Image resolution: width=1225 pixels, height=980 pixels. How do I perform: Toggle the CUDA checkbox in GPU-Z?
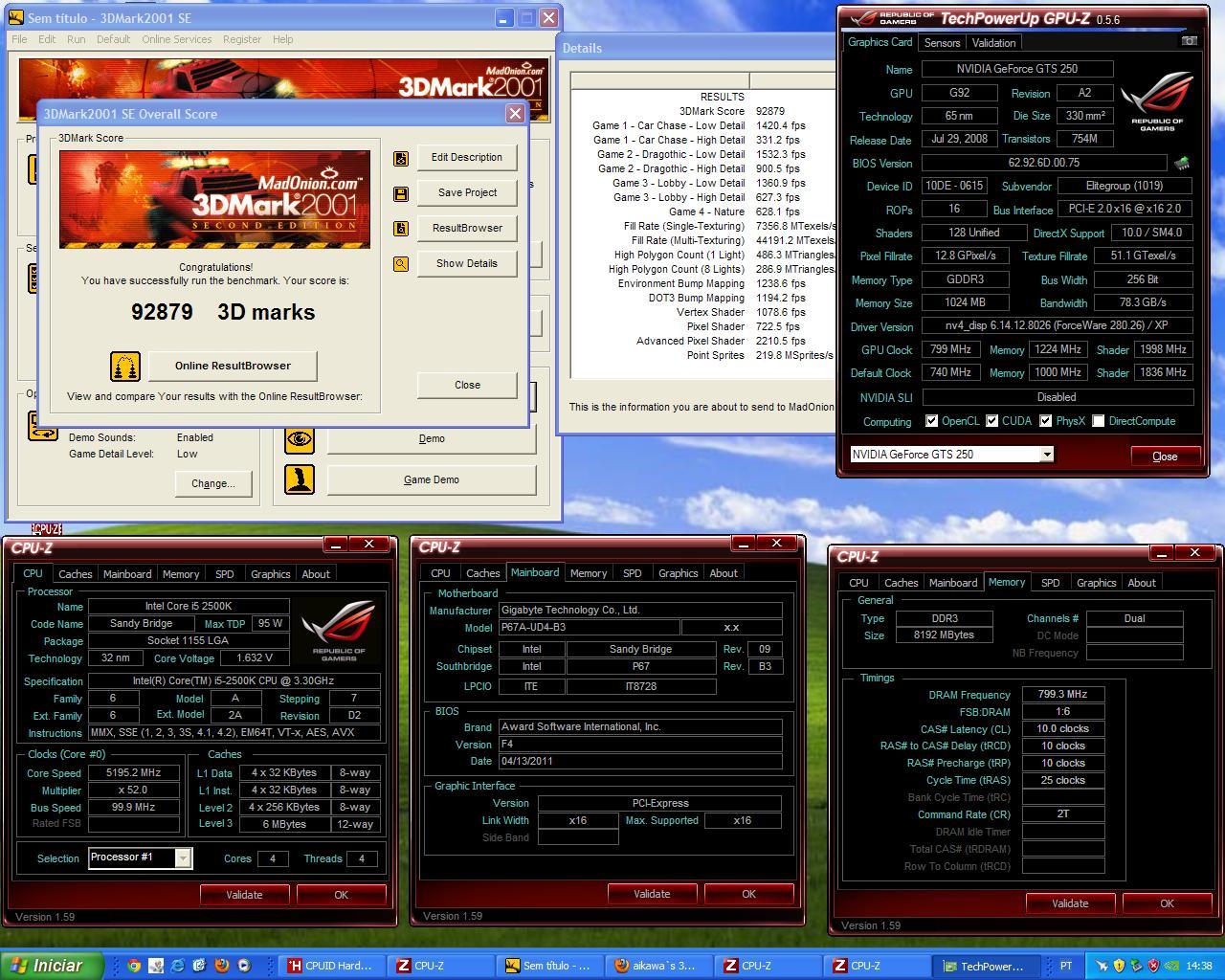click(992, 421)
